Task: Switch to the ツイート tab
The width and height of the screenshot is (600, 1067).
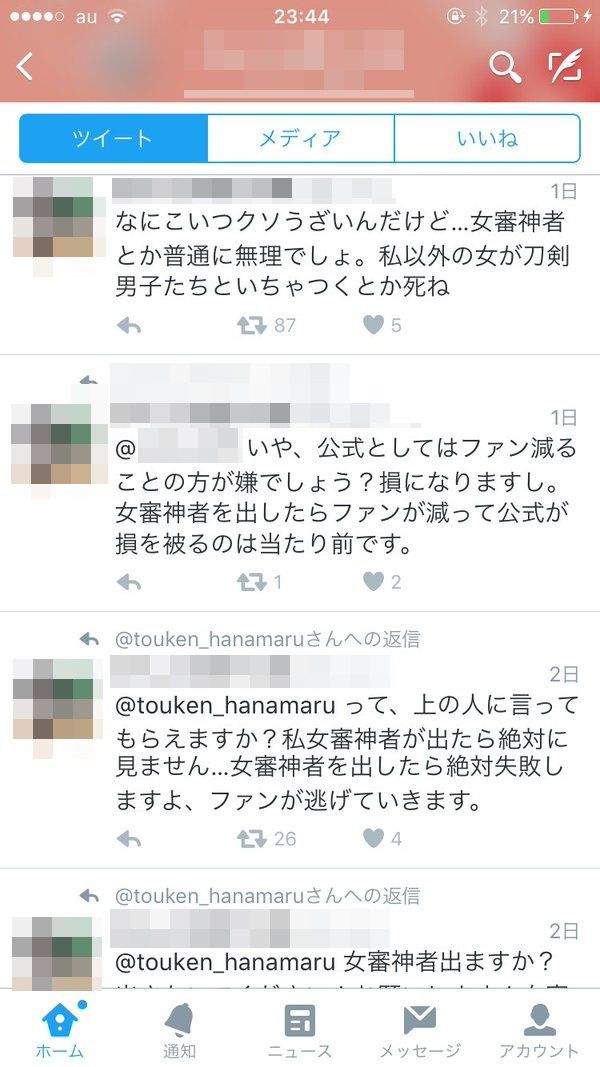Action: 113,139
